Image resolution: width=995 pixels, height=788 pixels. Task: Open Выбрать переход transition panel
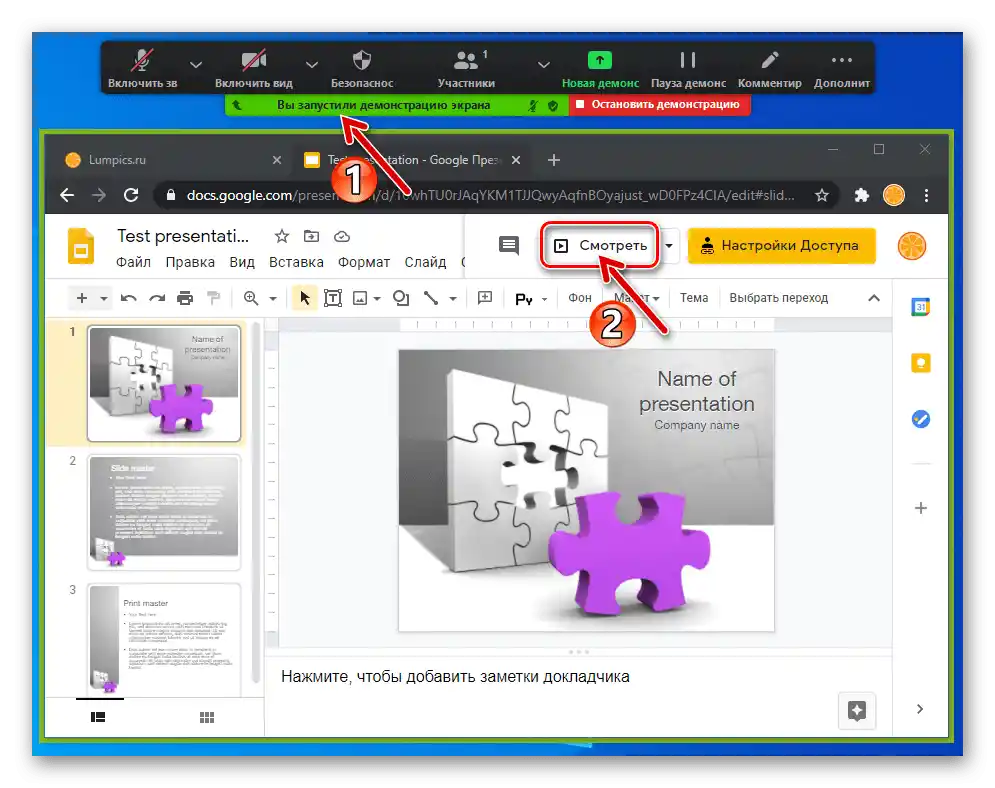pyautogui.click(x=779, y=298)
